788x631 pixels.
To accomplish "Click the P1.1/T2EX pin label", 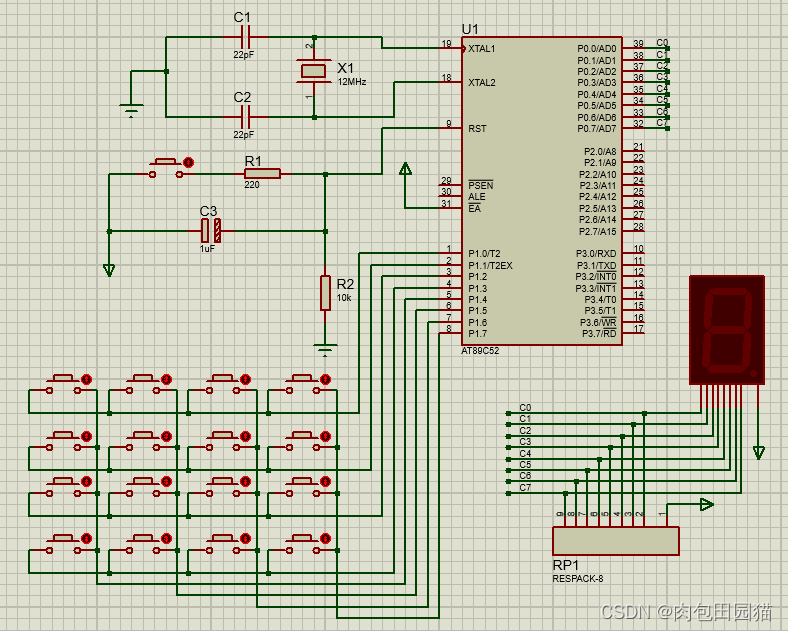I will point(490,265).
